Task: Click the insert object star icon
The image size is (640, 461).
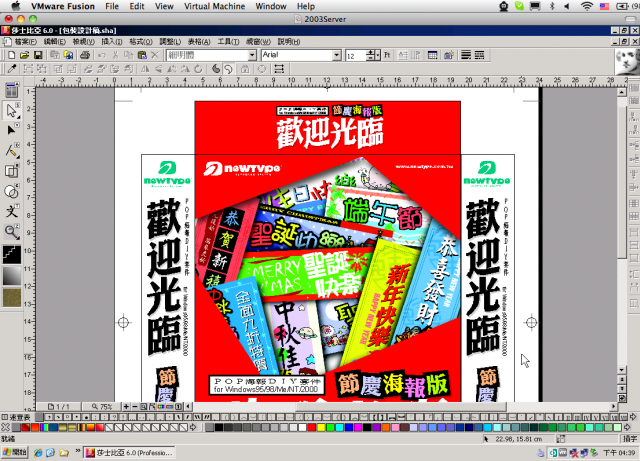Action: click(x=449, y=55)
